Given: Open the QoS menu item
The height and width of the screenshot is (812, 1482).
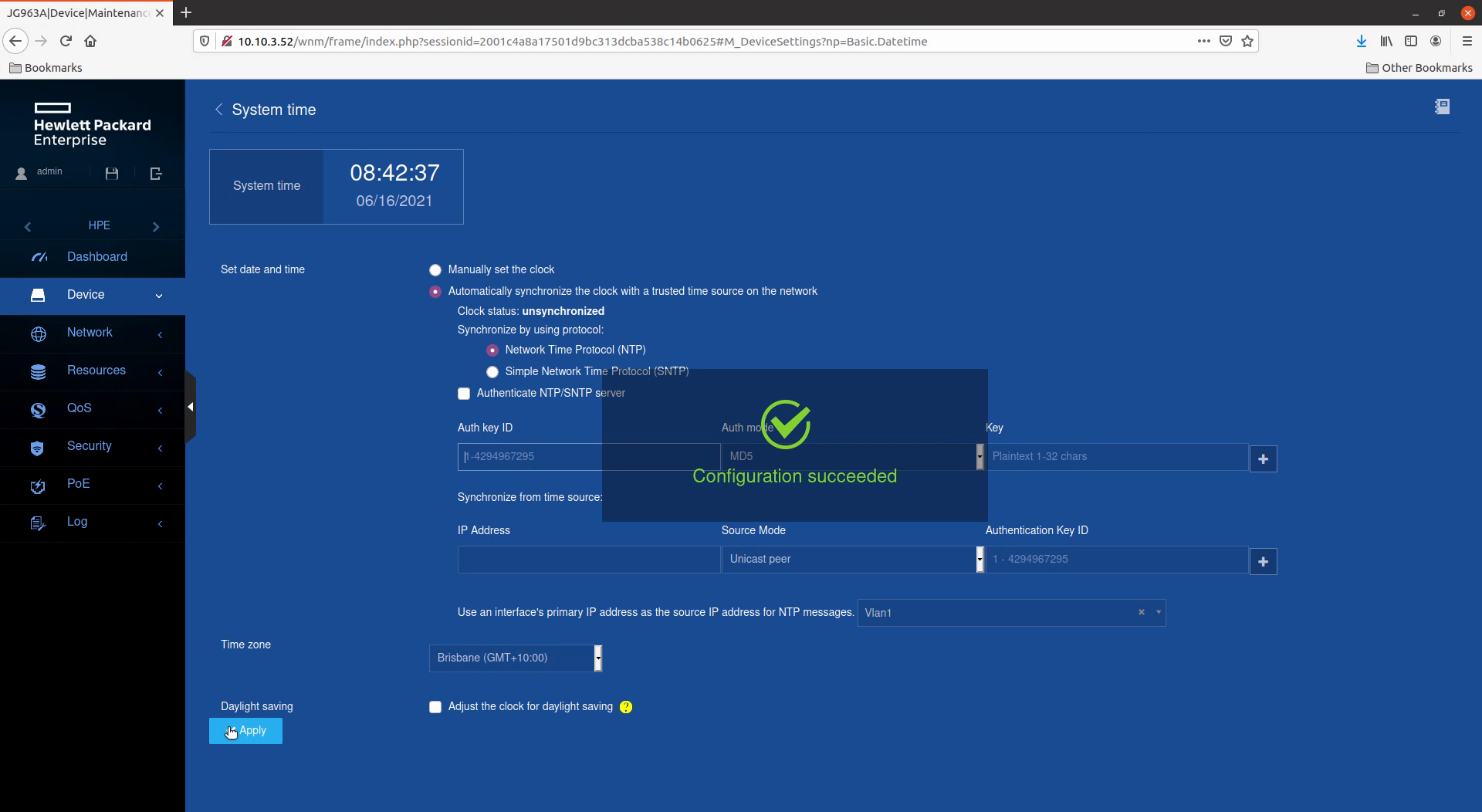Looking at the screenshot, I should tap(93, 409).
